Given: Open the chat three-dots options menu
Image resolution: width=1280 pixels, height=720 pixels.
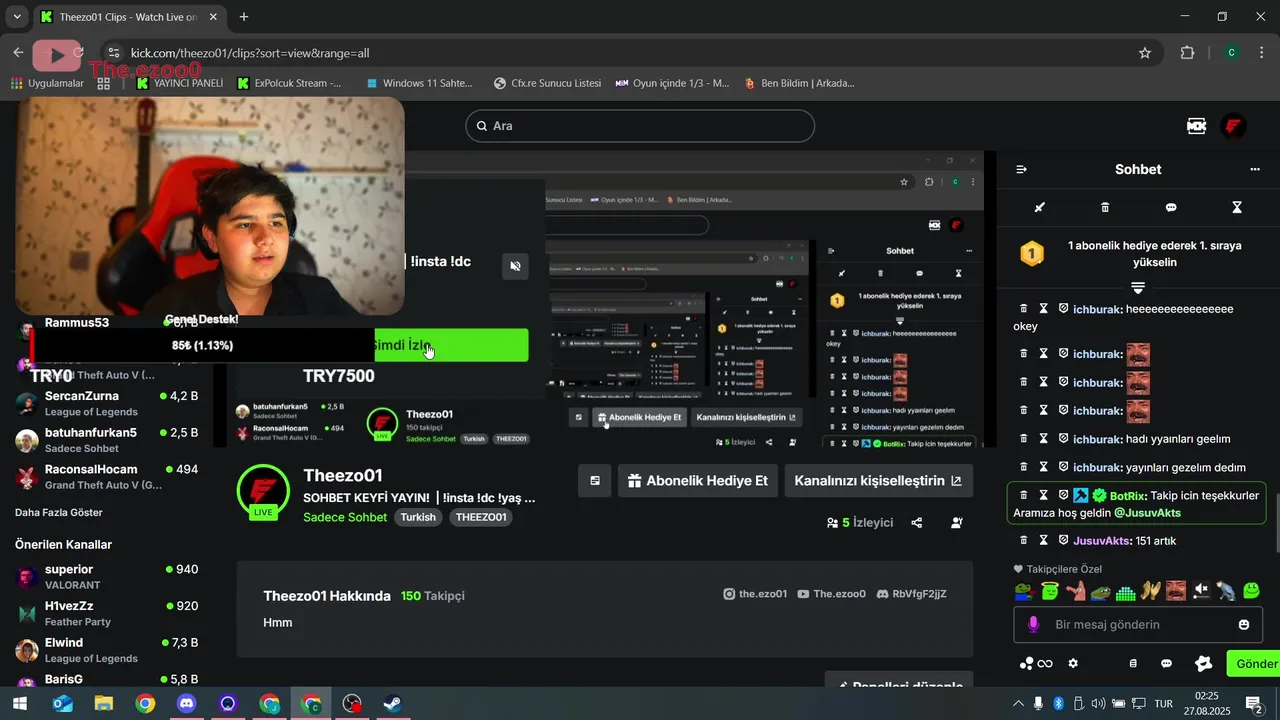Looking at the screenshot, I should tap(1255, 169).
